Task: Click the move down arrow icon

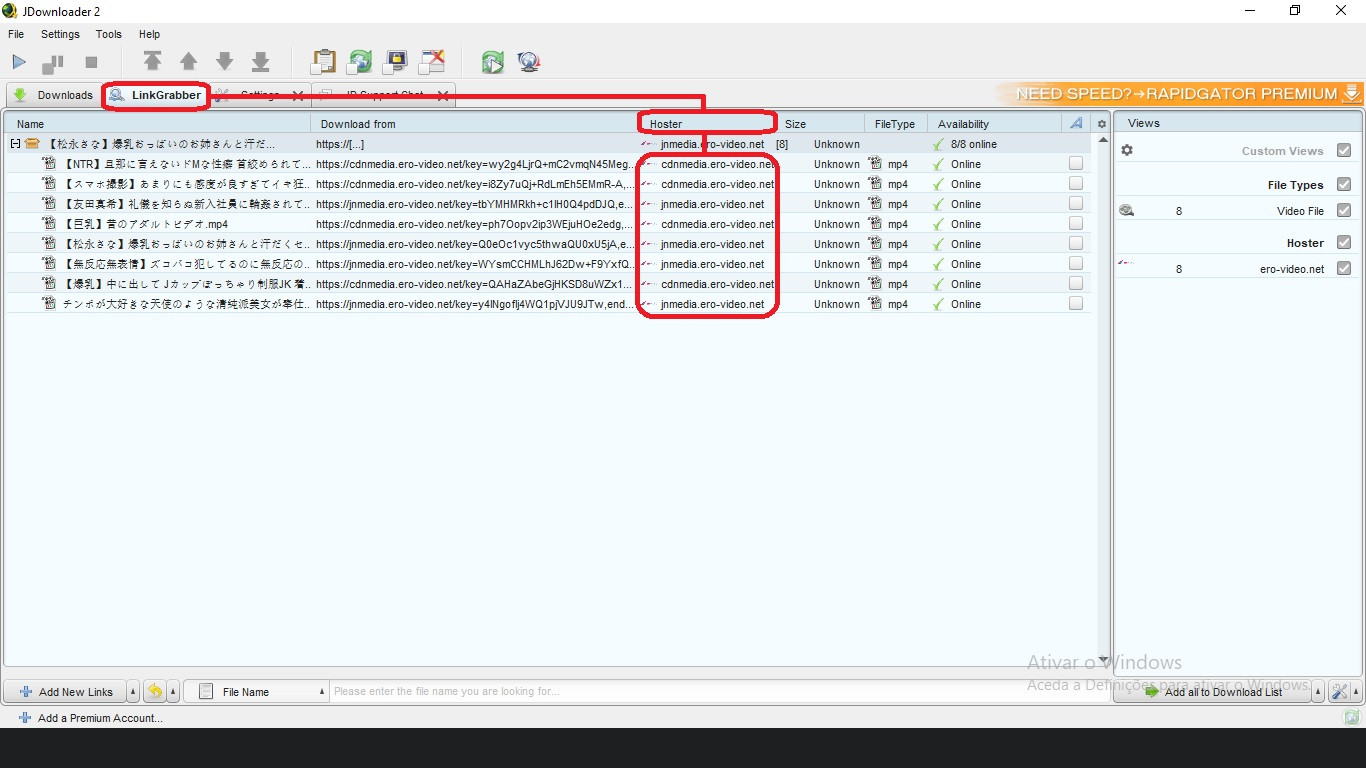Action: click(224, 62)
